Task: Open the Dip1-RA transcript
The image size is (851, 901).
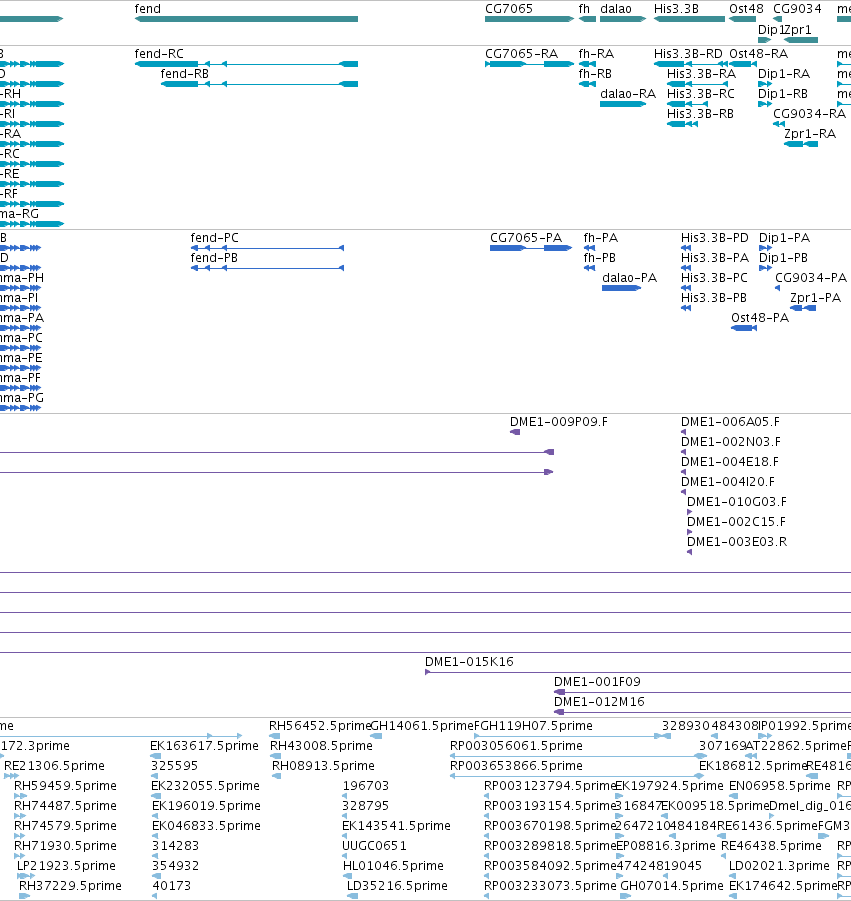Action: click(764, 84)
